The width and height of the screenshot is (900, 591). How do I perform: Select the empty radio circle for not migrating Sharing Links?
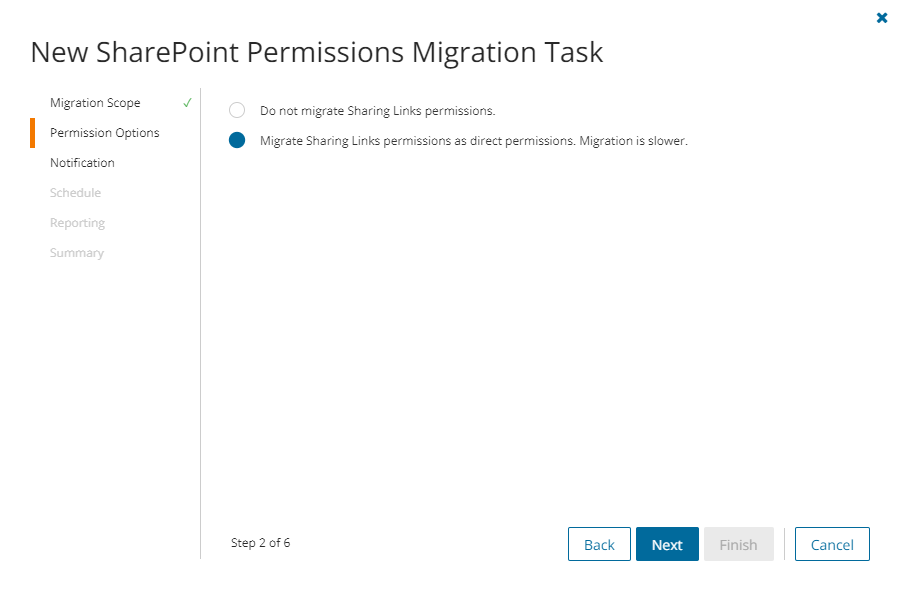tap(237, 111)
